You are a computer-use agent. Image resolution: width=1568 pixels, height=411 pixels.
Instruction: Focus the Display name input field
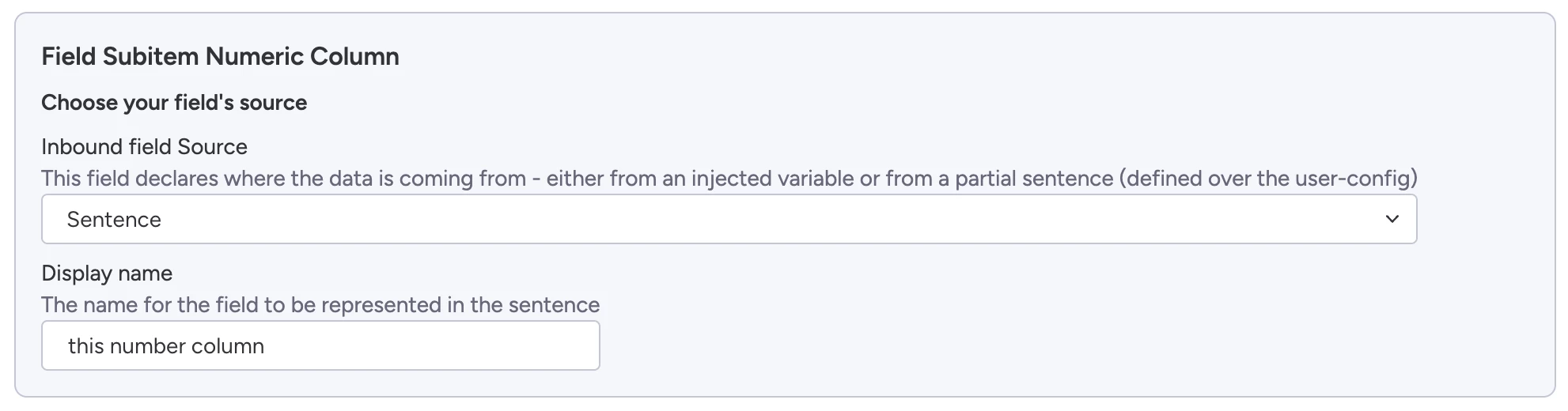(x=320, y=346)
